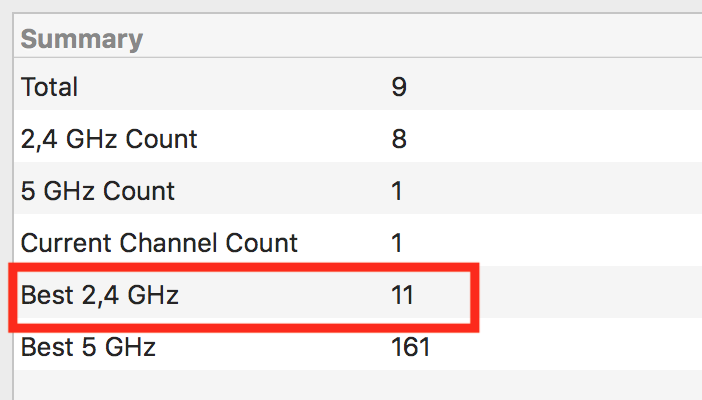Screen dimensions: 702x400
Task: Select the Total row label
Action: click(x=49, y=87)
